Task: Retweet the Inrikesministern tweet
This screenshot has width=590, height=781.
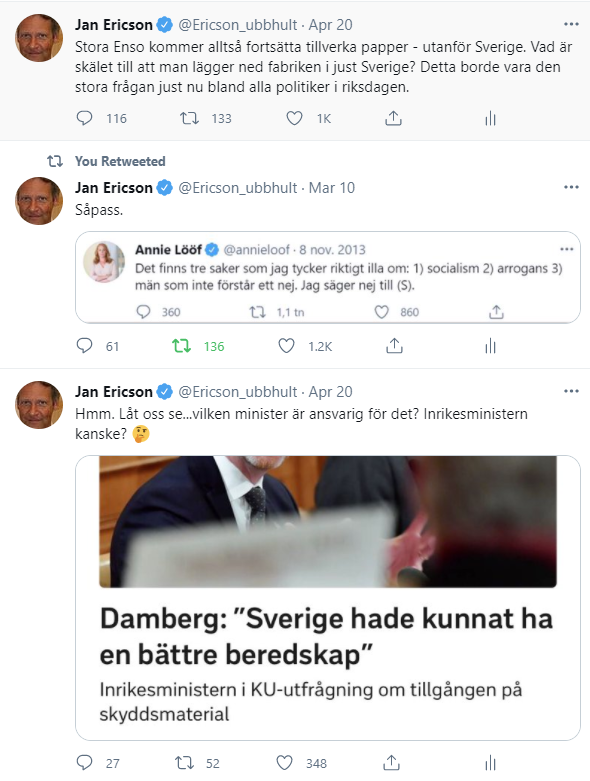Action: coord(185,763)
